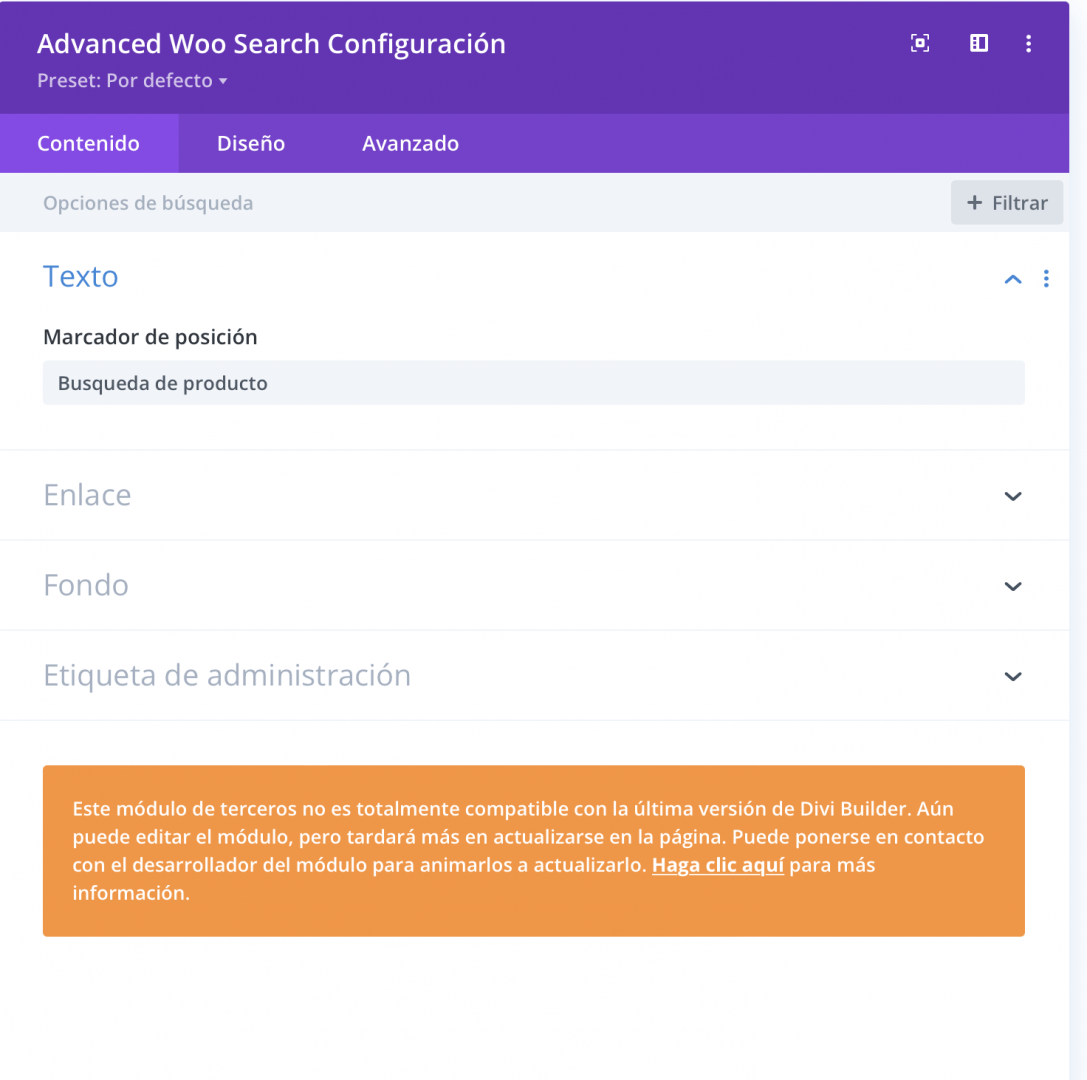Image resolution: width=1087 pixels, height=1080 pixels.
Task: Collapse the Texto section
Action: click(1013, 279)
